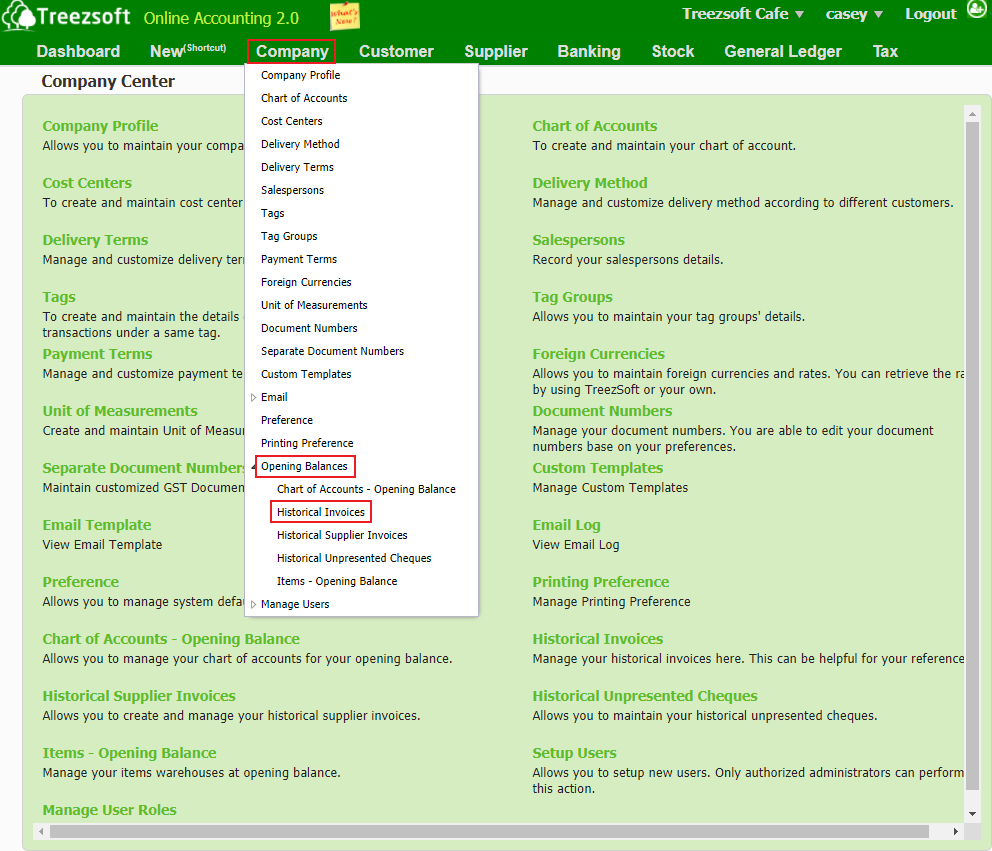Select Document Numbers menu entry

coord(309,328)
